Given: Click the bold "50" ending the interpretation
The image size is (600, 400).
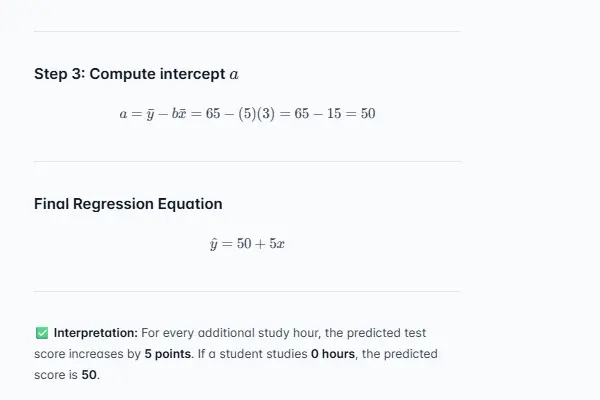Looking at the screenshot, I should pos(90,376).
